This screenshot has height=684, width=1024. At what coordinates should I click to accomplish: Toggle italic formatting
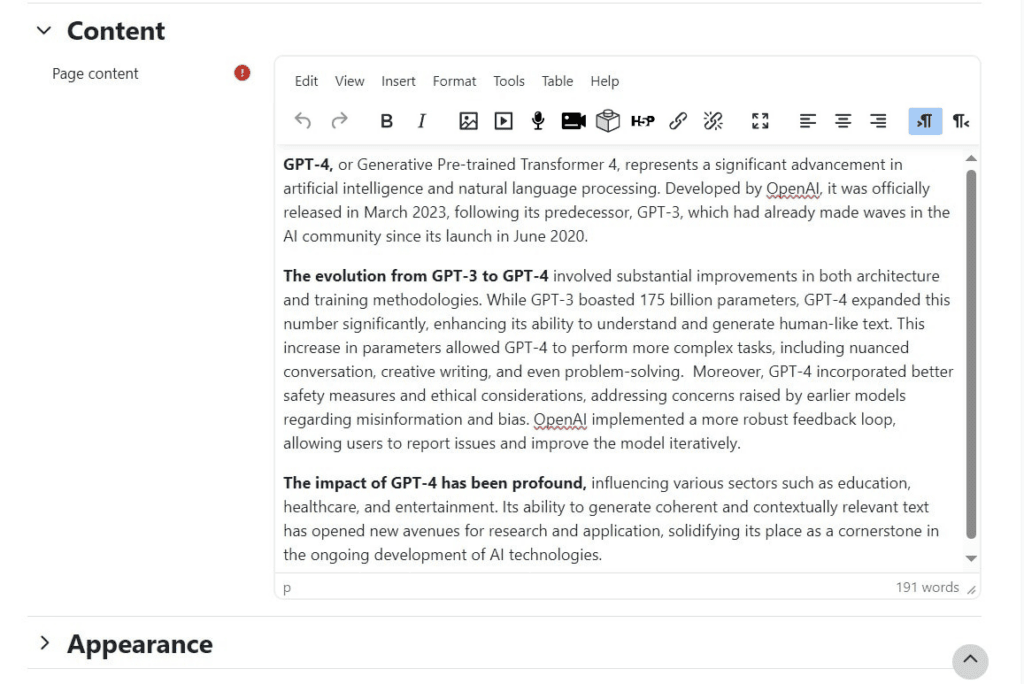[x=422, y=121]
